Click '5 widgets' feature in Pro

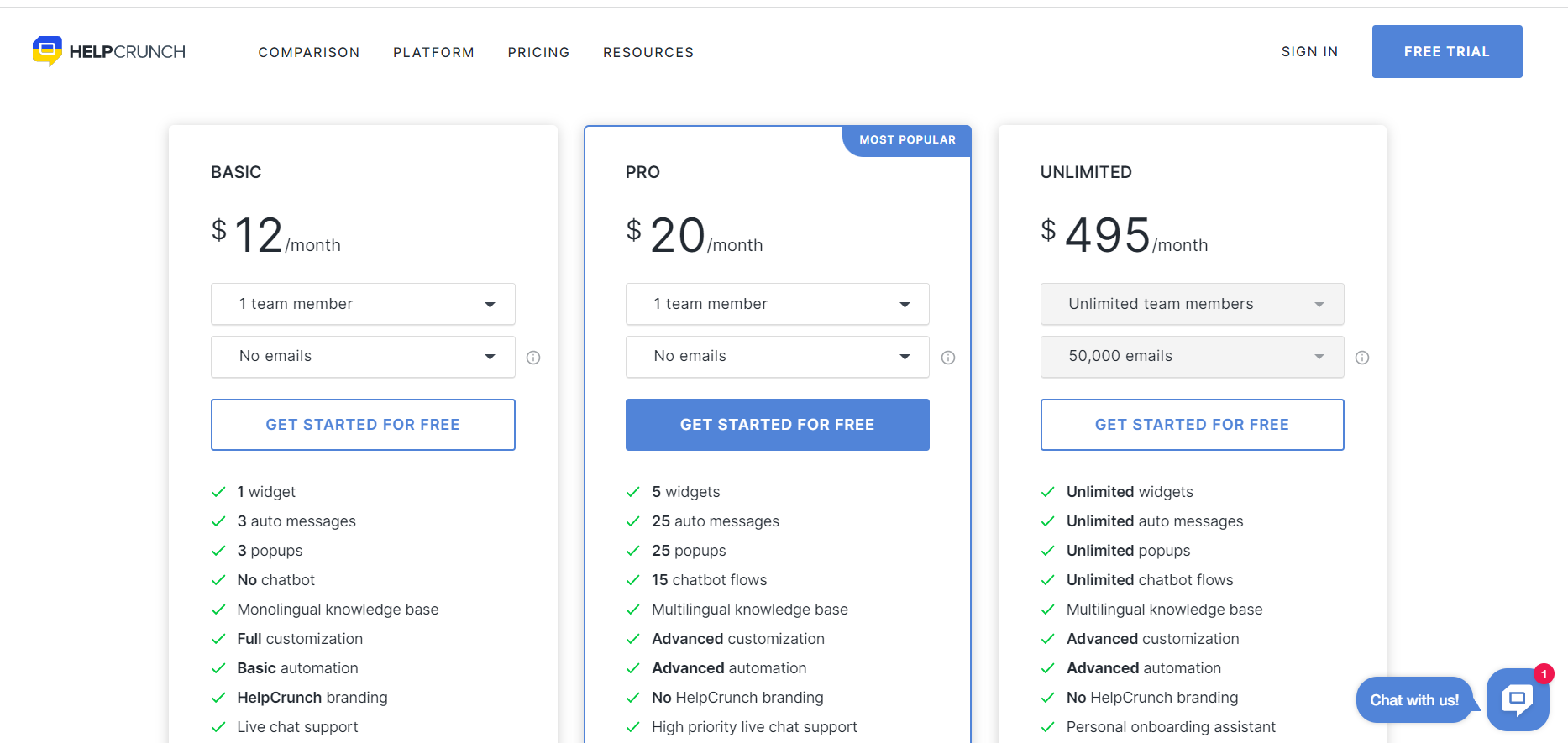(685, 492)
